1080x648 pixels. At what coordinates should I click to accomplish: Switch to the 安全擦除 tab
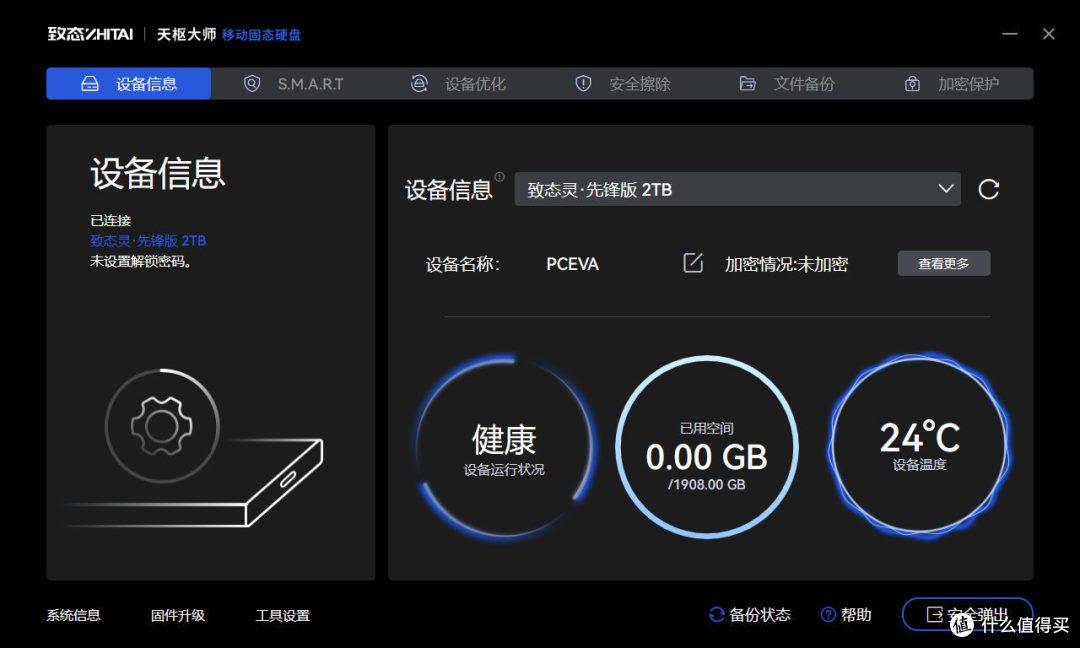click(x=623, y=83)
